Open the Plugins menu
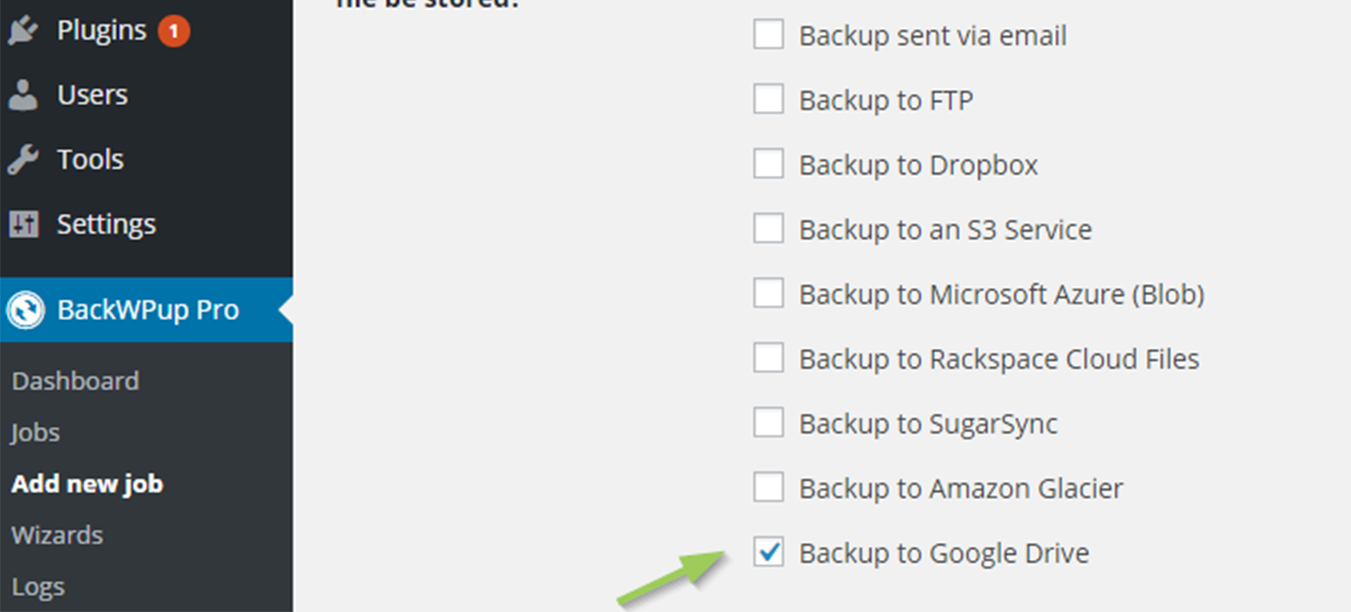This screenshot has width=1351, height=612. pyautogui.click(x=96, y=29)
